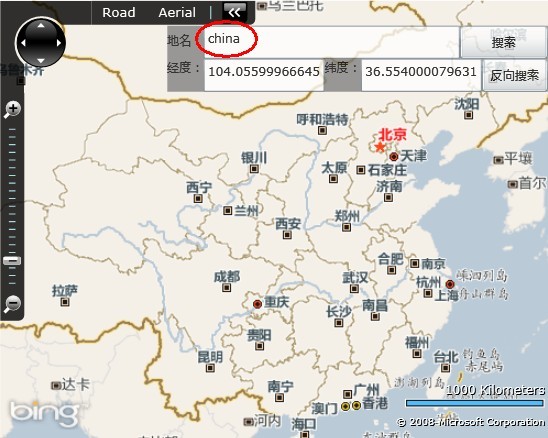
Task: Click the 首尔 city marker
Action: tap(513, 184)
